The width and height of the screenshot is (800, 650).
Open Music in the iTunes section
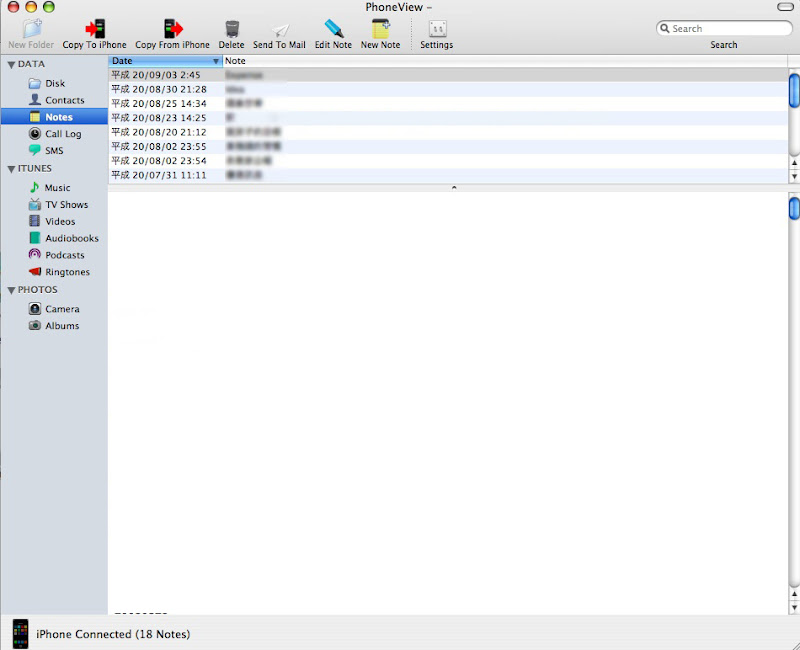(49, 188)
